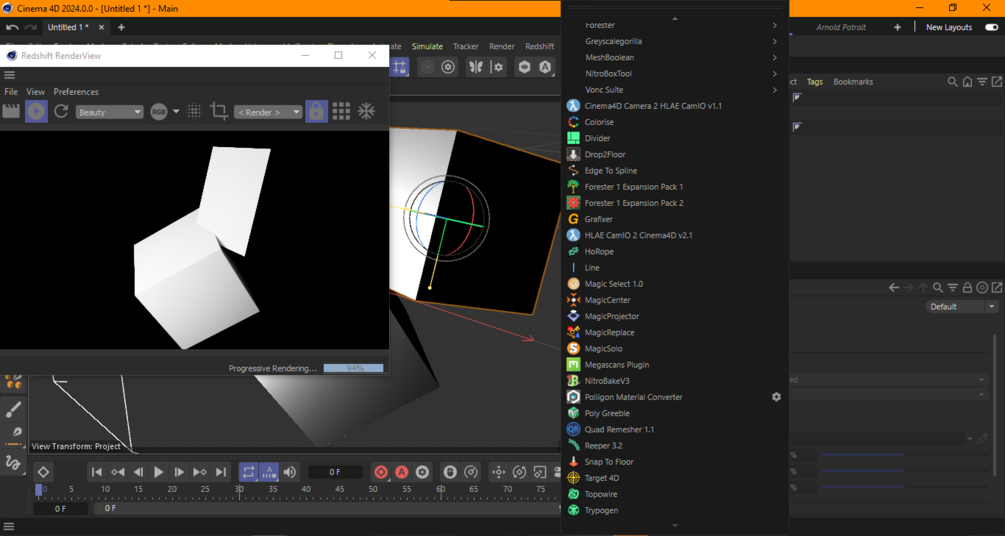Toggle the Attribute Manager lock icon
This screenshot has width=1005, height=536.
tap(968, 288)
